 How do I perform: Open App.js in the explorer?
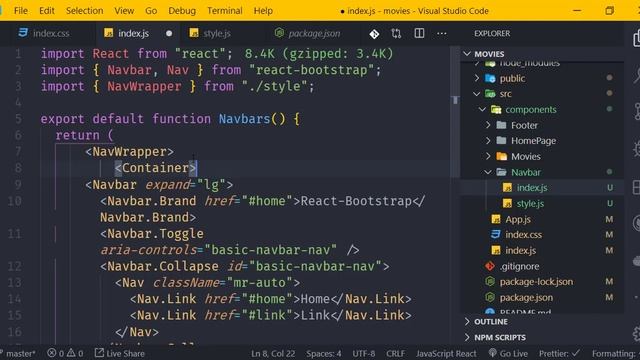(518, 219)
